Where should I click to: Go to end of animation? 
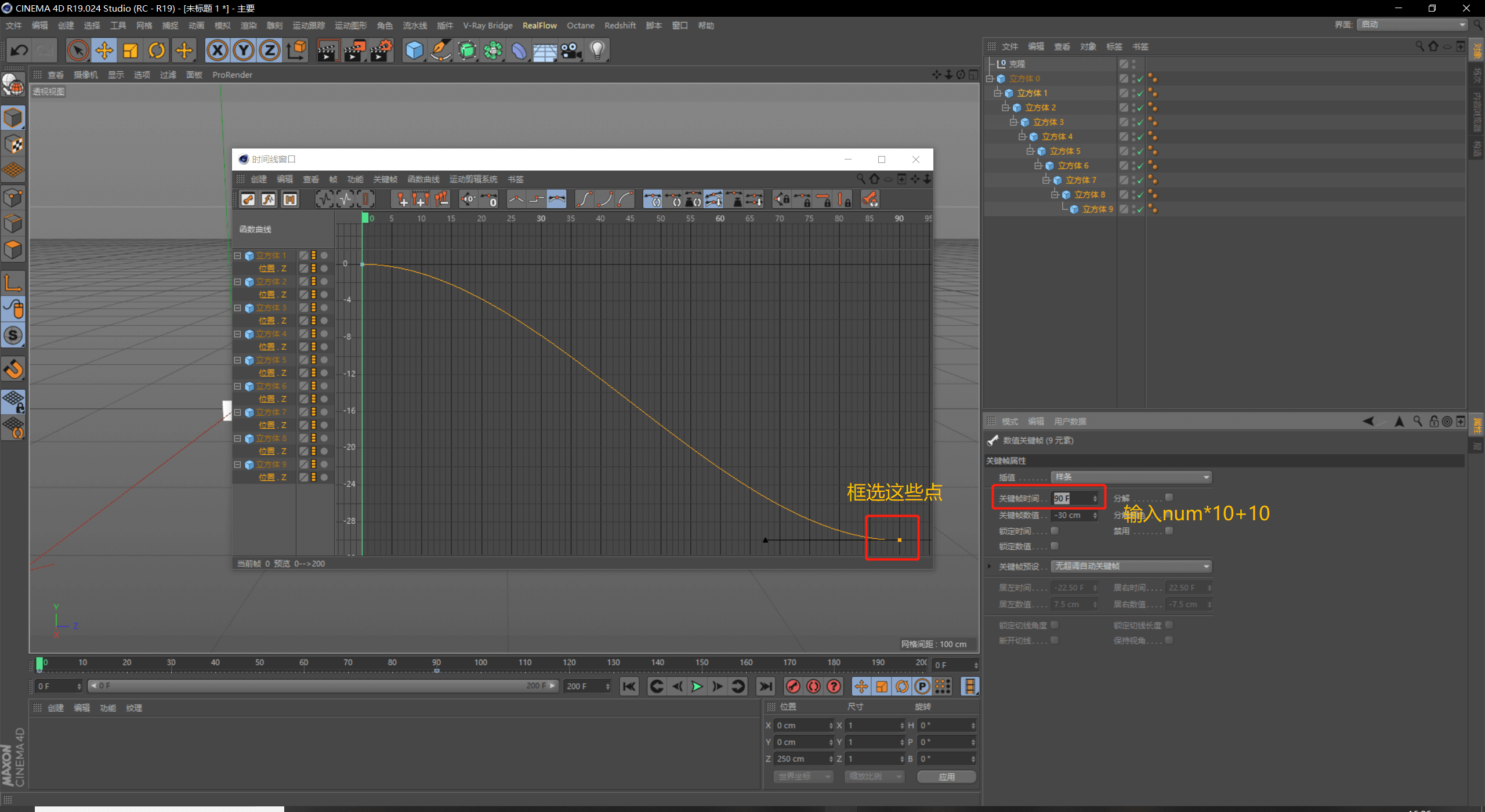click(x=766, y=687)
